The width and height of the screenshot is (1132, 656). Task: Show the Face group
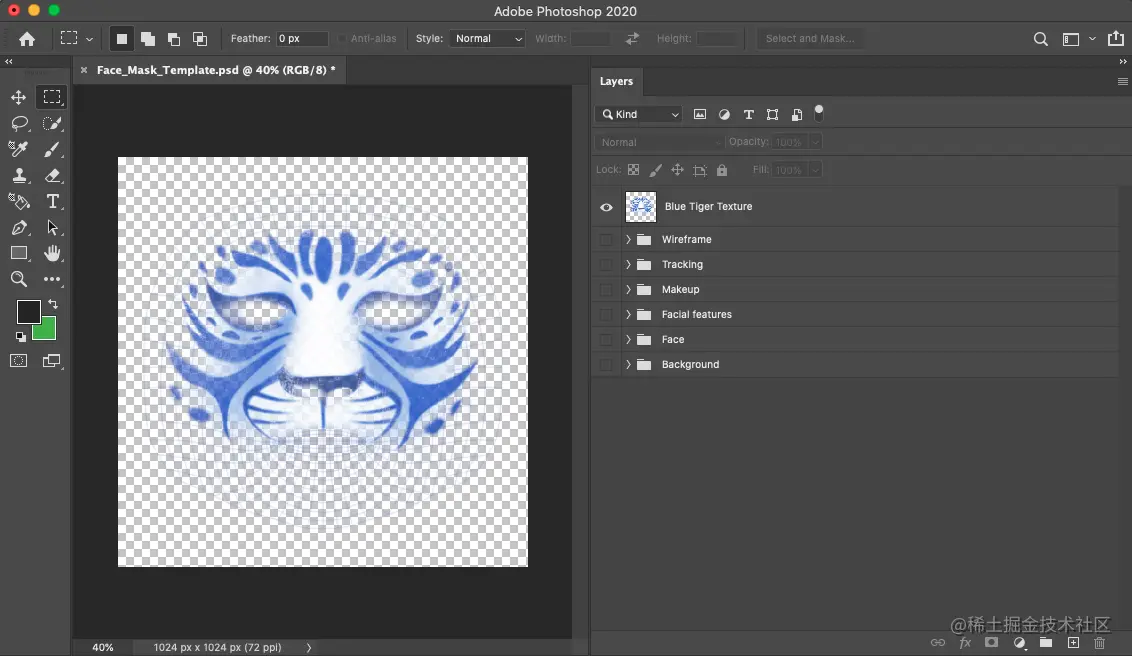click(x=606, y=340)
